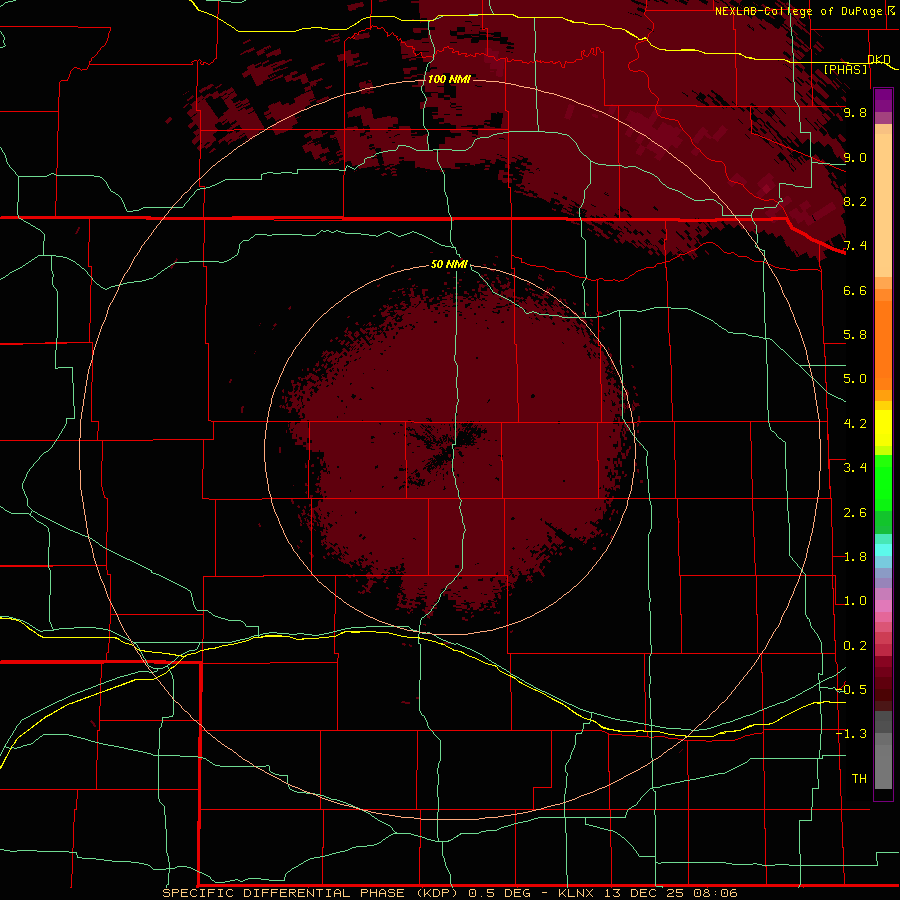Click the 9.0 value on color scale

855,157
